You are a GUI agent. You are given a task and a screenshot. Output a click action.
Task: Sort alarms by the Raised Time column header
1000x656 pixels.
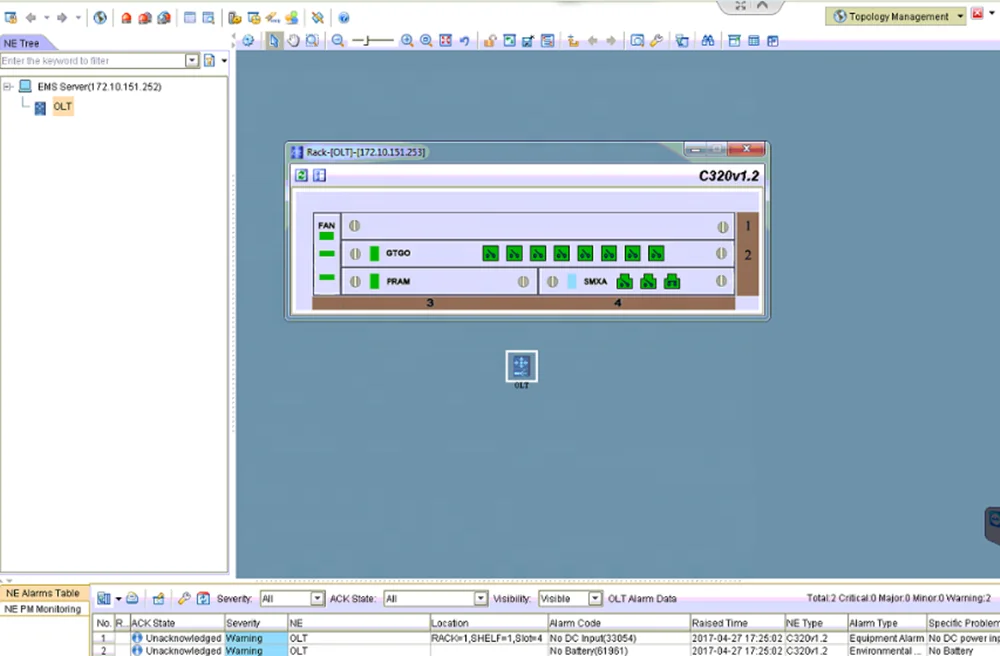coord(737,623)
